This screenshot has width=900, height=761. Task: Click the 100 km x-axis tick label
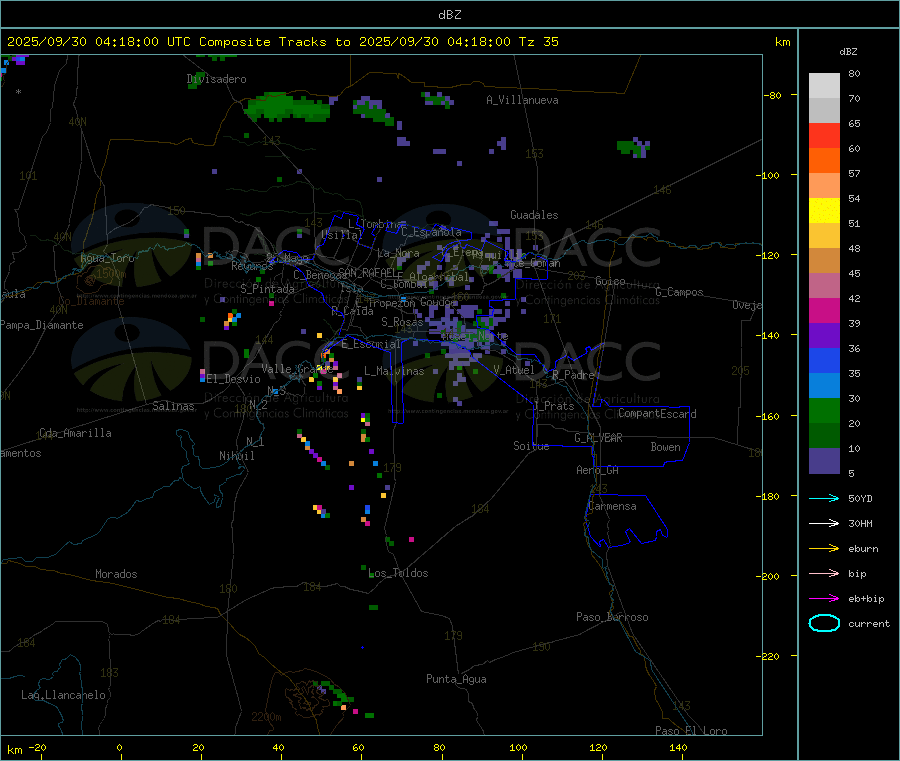518,747
